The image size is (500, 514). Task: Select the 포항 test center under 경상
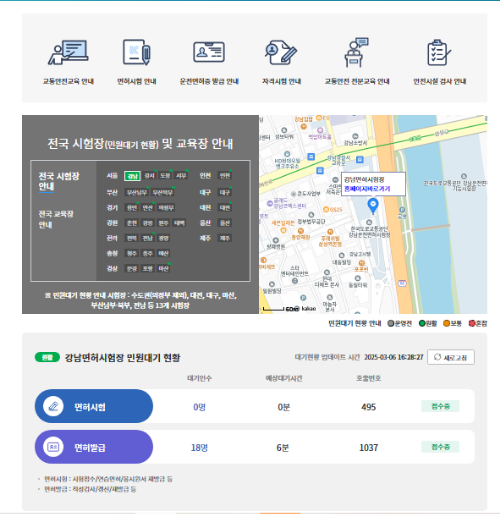(148, 269)
